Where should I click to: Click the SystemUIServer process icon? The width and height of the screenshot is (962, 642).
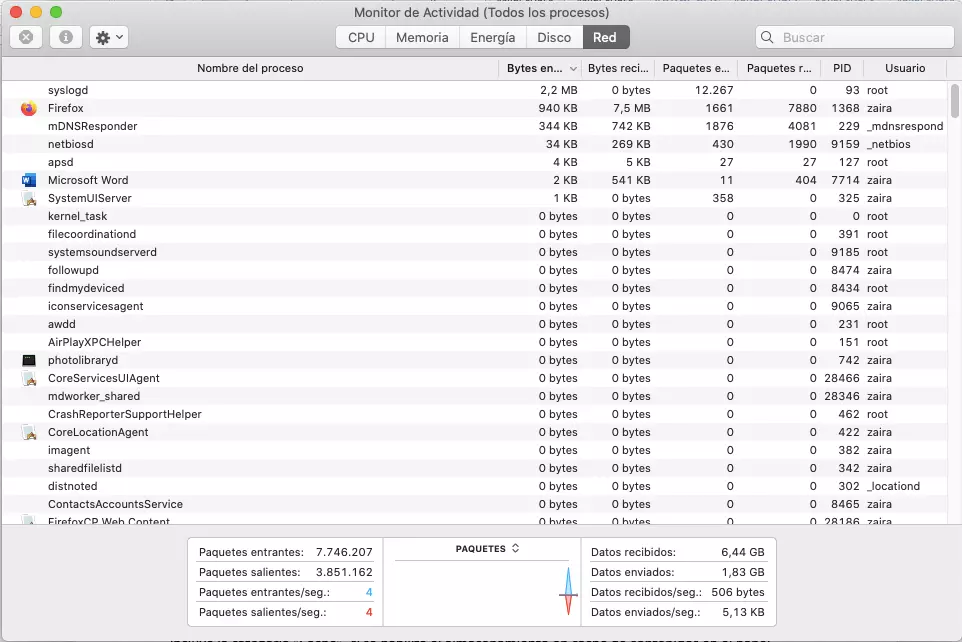[x=29, y=198]
